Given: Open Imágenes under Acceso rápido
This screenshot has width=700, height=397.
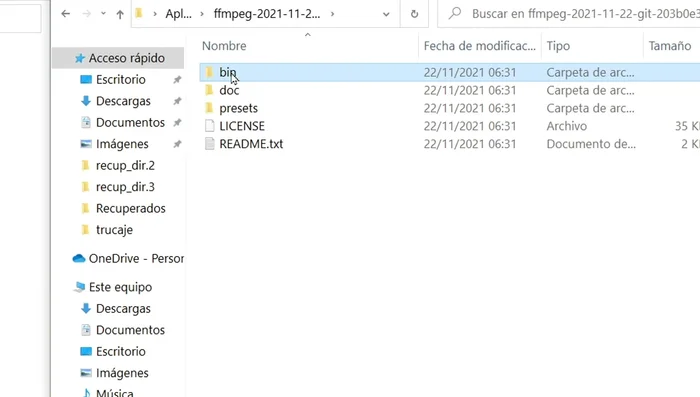Looking at the screenshot, I should click(x=122, y=144).
